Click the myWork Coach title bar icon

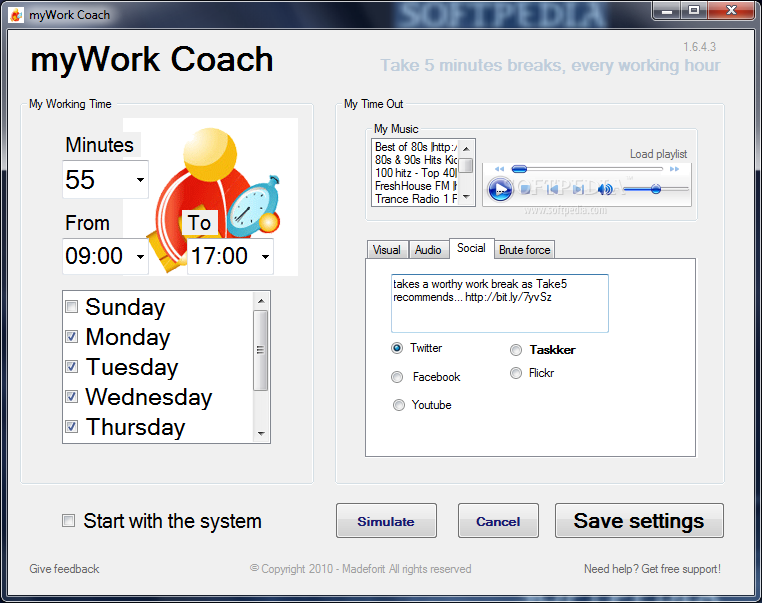(x=16, y=15)
